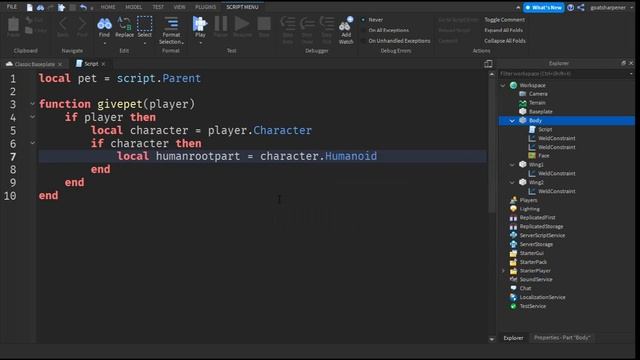
Task: Click the Paste clipboard icon
Action: (x=13, y=24)
